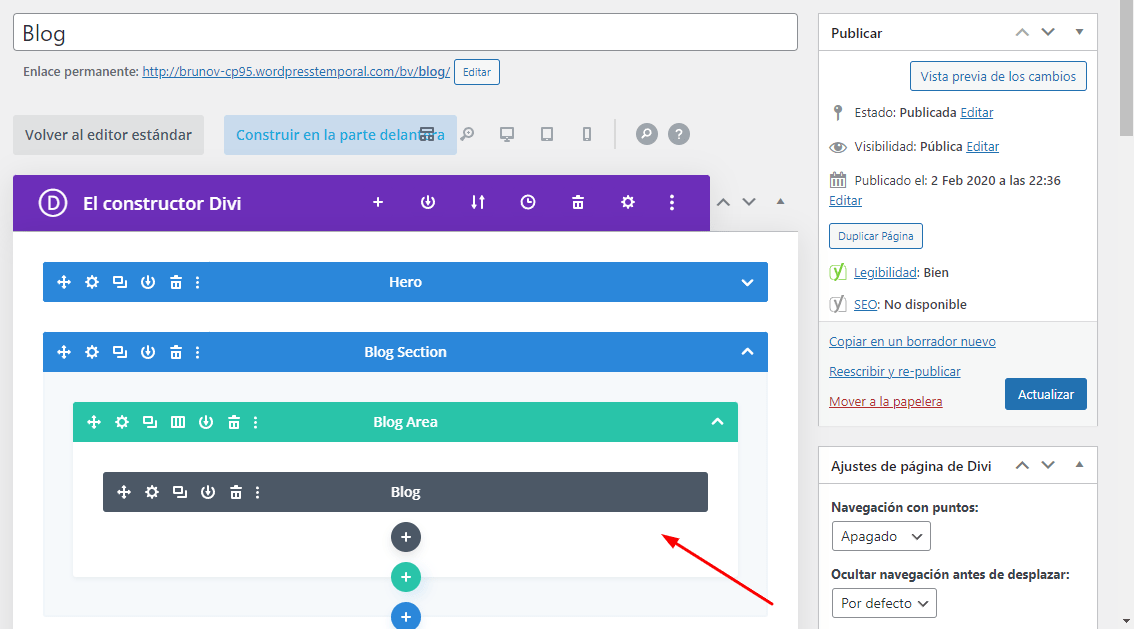Collapse the Blog Area row
This screenshot has height=629, width=1134.
[717, 422]
